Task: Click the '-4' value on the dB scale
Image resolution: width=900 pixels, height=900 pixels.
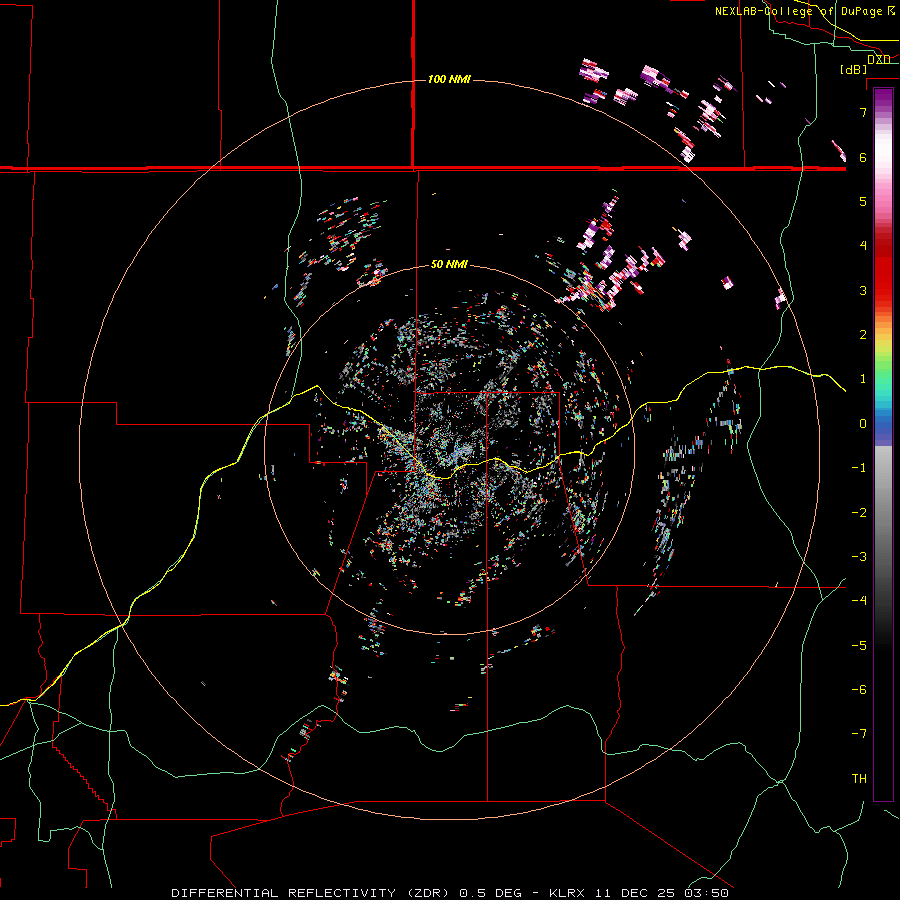Action: point(859,601)
